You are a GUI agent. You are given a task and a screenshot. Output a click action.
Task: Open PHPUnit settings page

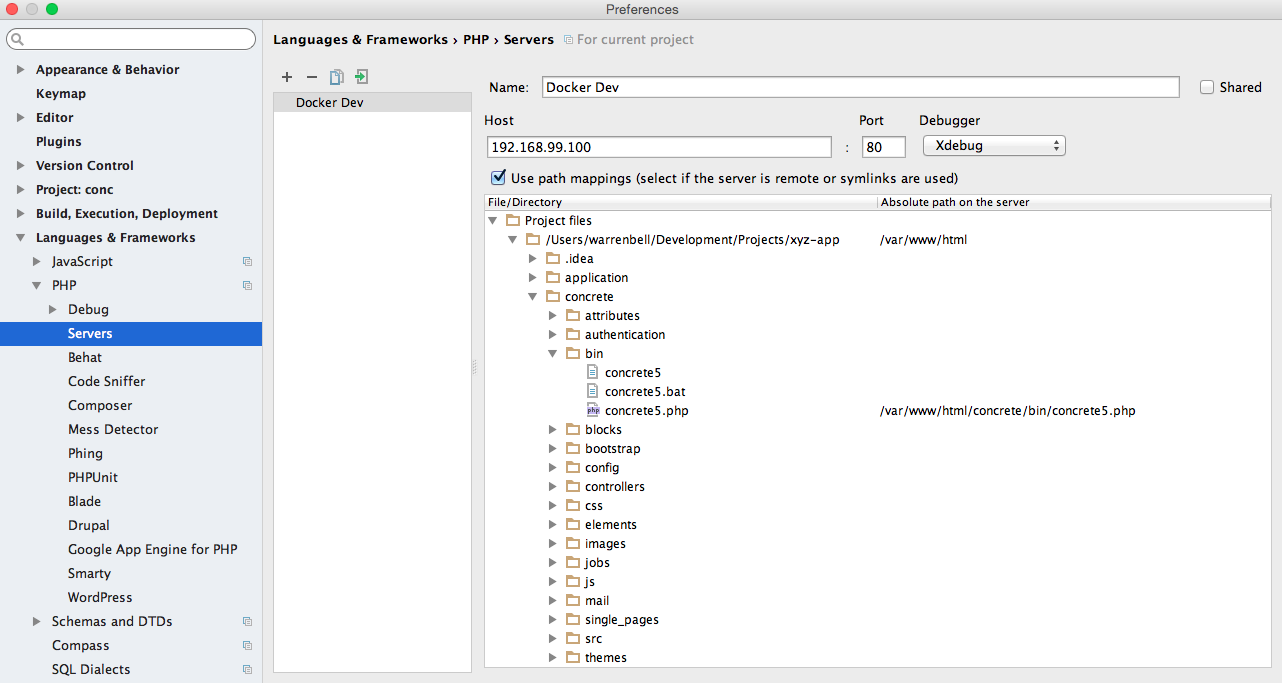pos(93,478)
